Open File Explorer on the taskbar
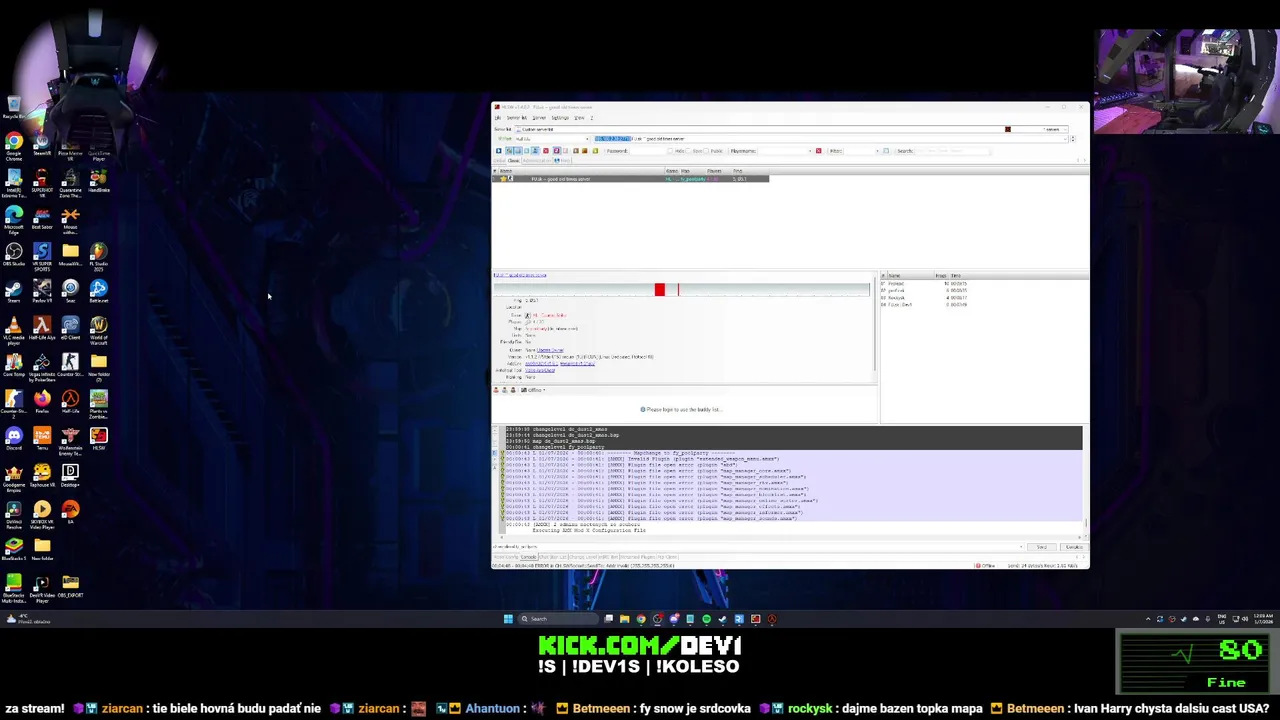The image size is (1280, 720). tap(624, 619)
